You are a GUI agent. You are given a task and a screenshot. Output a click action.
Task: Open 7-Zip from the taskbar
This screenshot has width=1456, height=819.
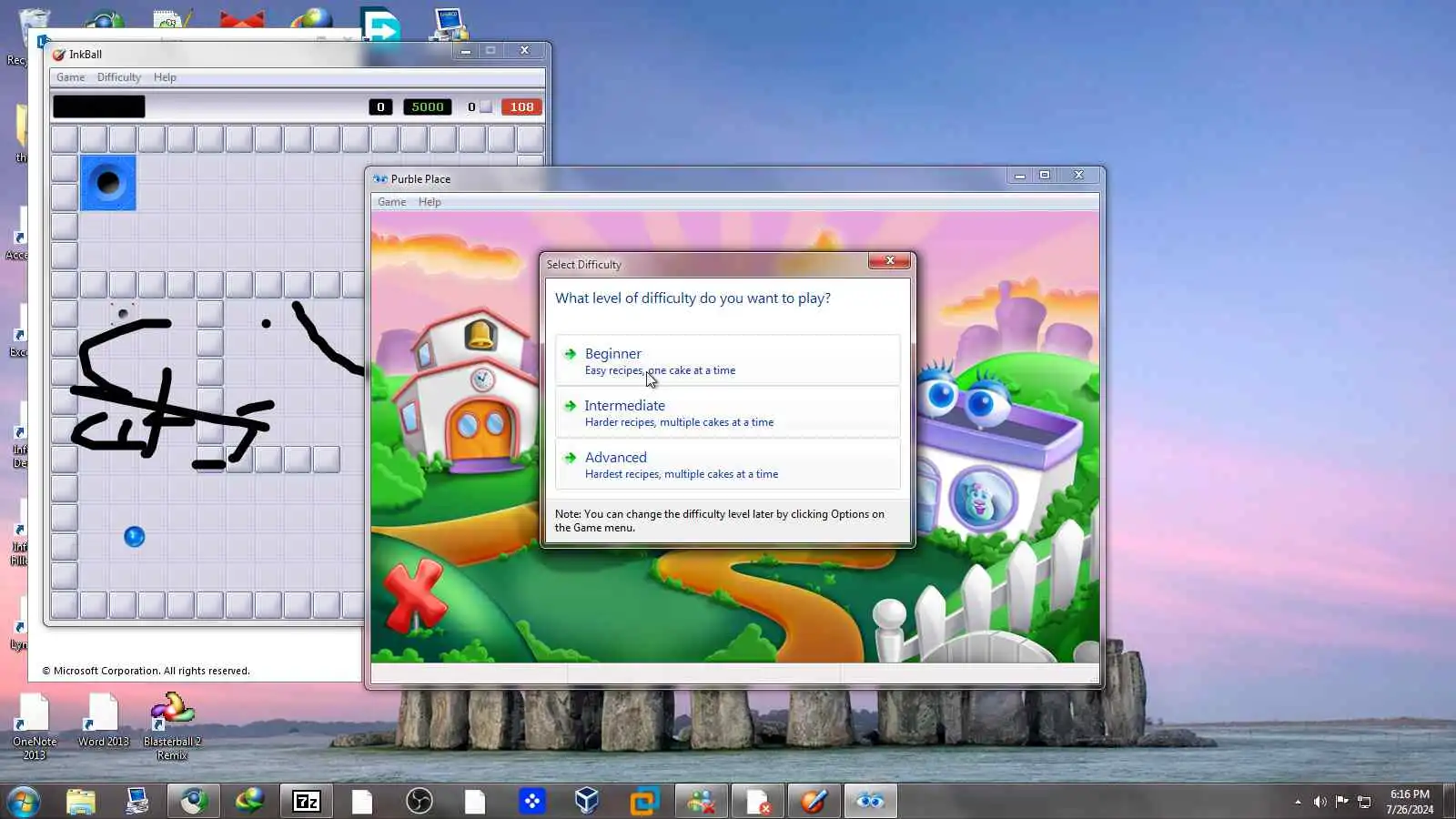pyautogui.click(x=307, y=802)
